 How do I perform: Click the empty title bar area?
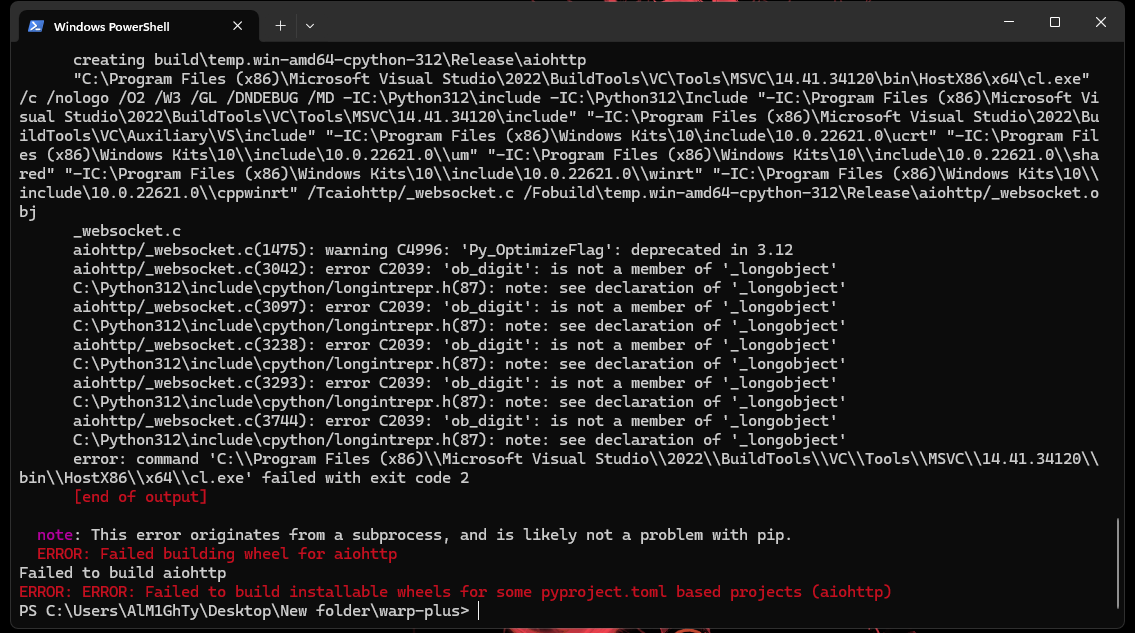coord(650,22)
